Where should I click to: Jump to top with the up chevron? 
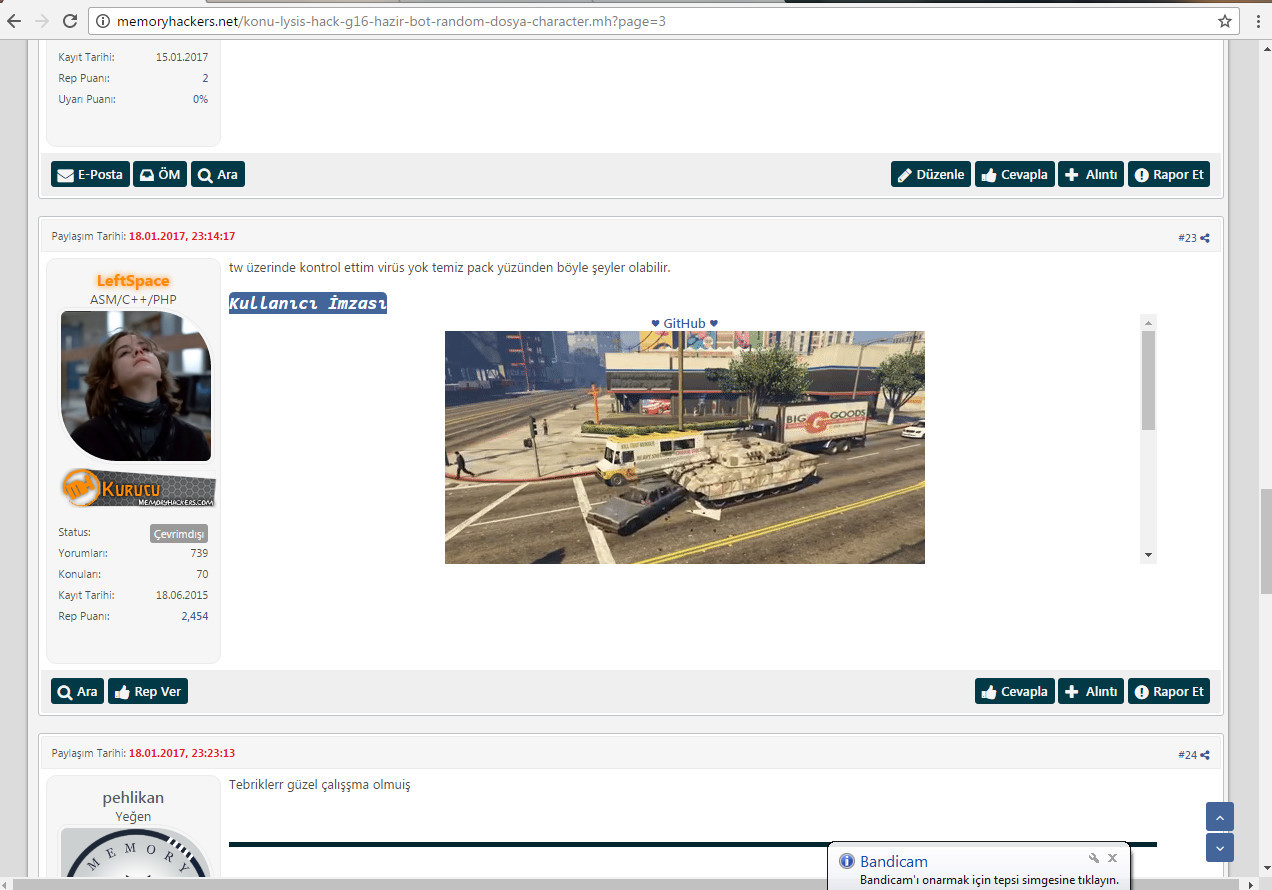tap(1220, 817)
